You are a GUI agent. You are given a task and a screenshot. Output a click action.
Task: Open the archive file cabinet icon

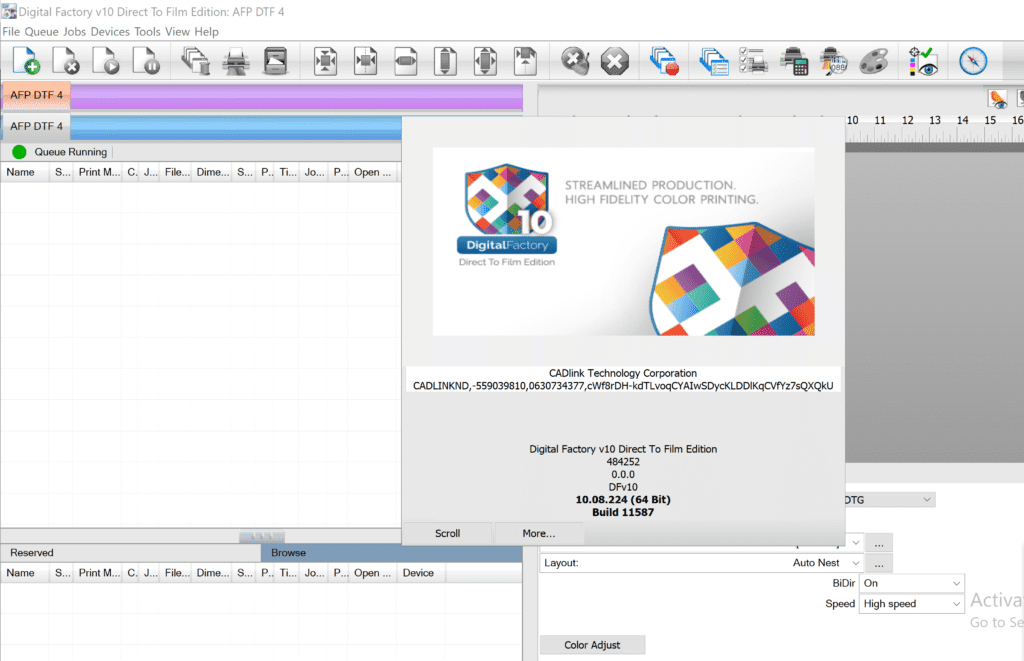click(x=276, y=61)
